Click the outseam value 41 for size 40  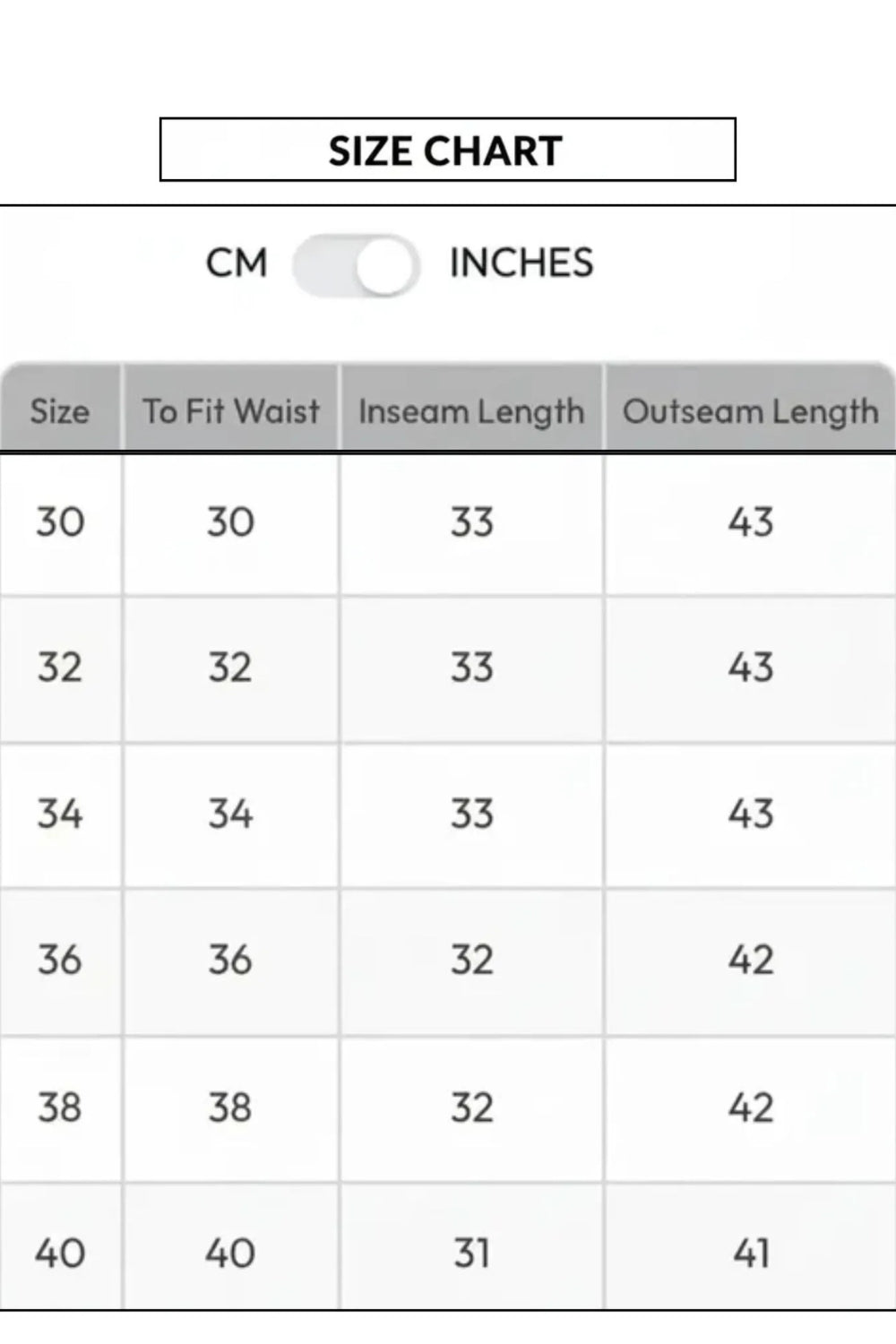tap(751, 1253)
